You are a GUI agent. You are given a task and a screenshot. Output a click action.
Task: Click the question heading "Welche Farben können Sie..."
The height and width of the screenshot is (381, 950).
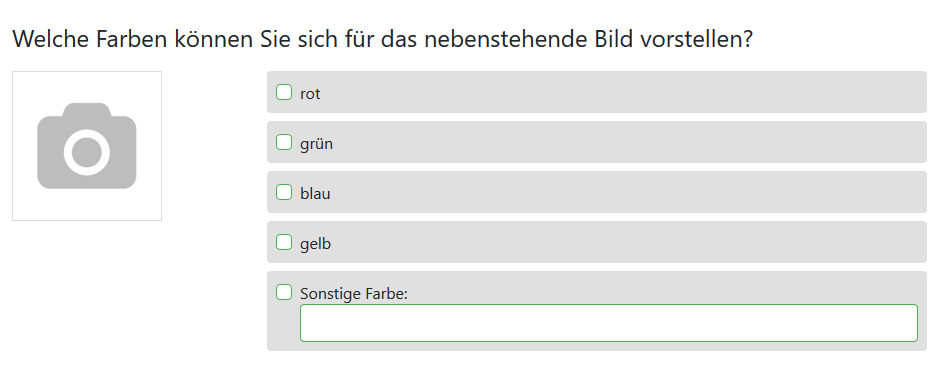coord(382,39)
